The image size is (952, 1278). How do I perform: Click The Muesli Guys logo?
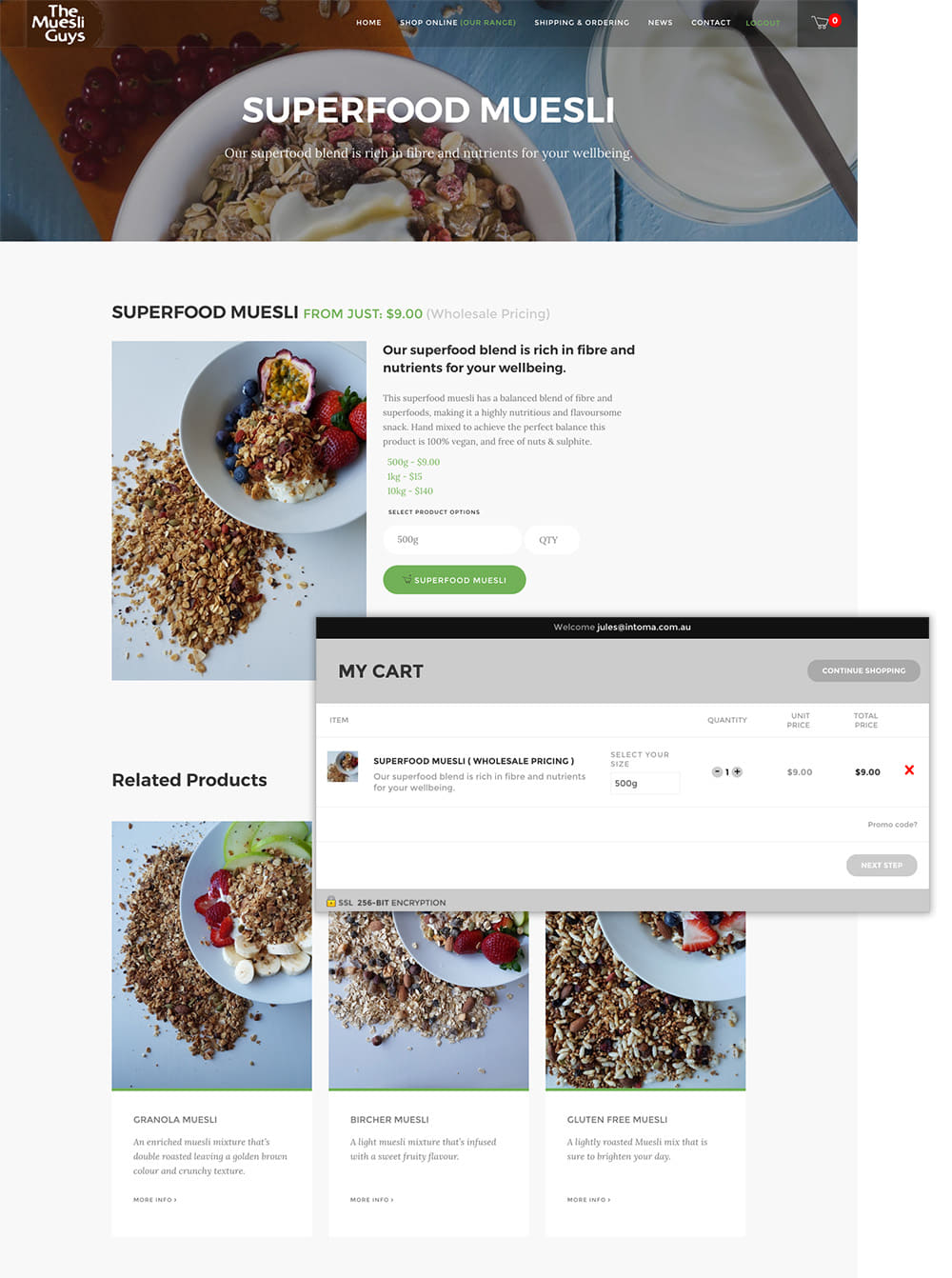coord(58,24)
